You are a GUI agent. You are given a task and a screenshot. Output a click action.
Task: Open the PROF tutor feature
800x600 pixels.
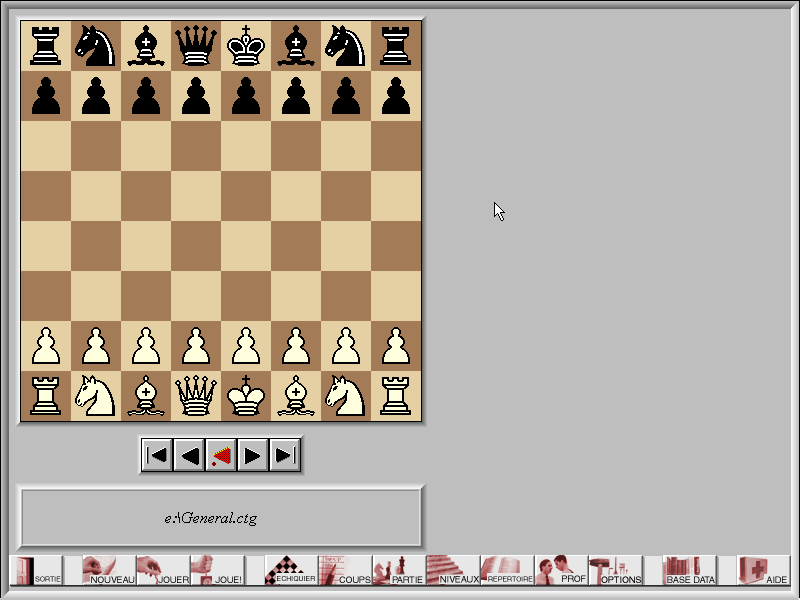pyautogui.click(x=562, y=570)
